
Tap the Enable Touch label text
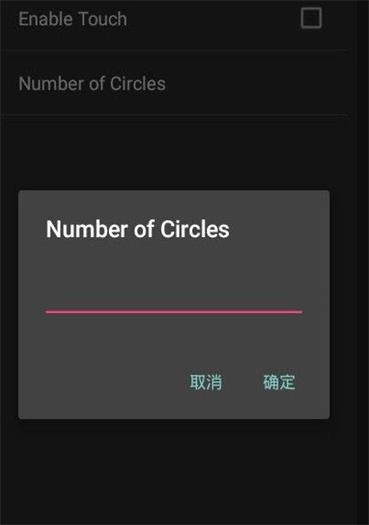click(x=73, y=19)
